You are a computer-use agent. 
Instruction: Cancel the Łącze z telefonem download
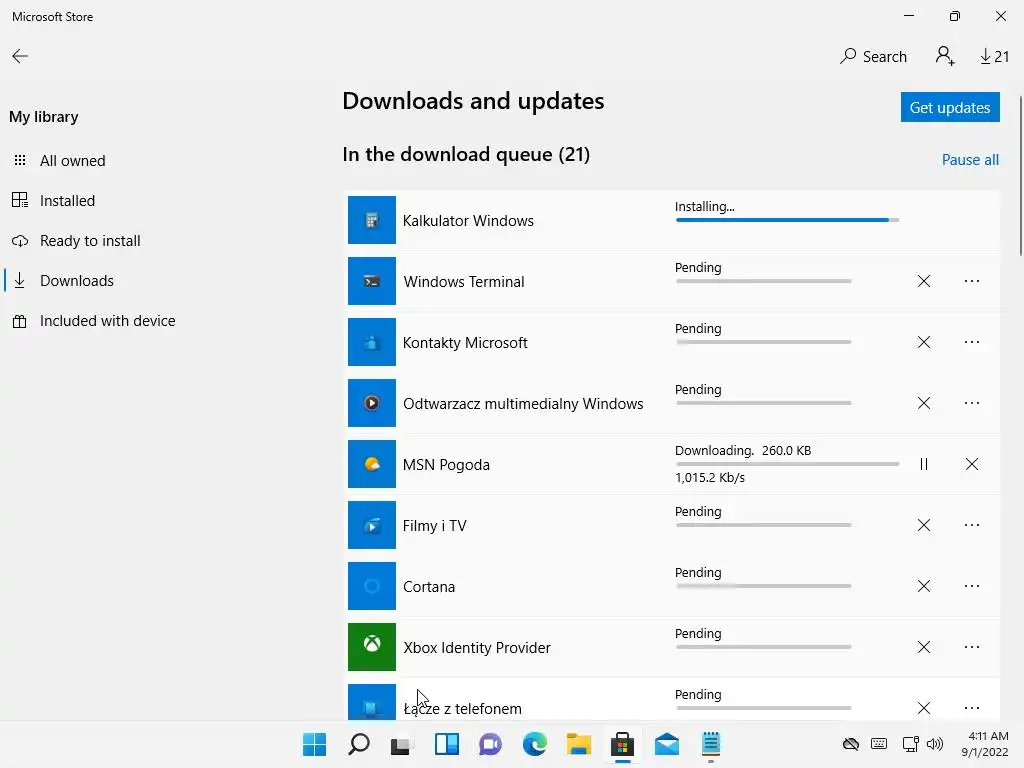tap(923, 708)
